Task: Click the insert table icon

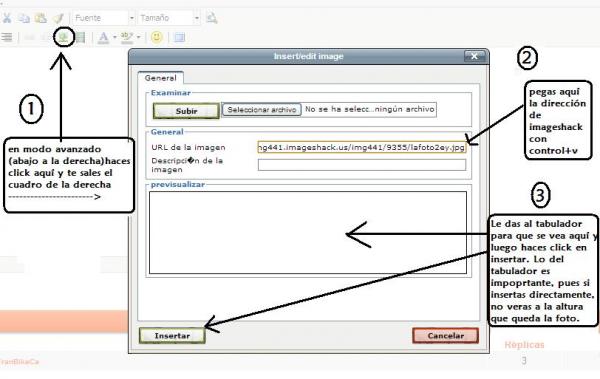Action: tap(80, 37)
